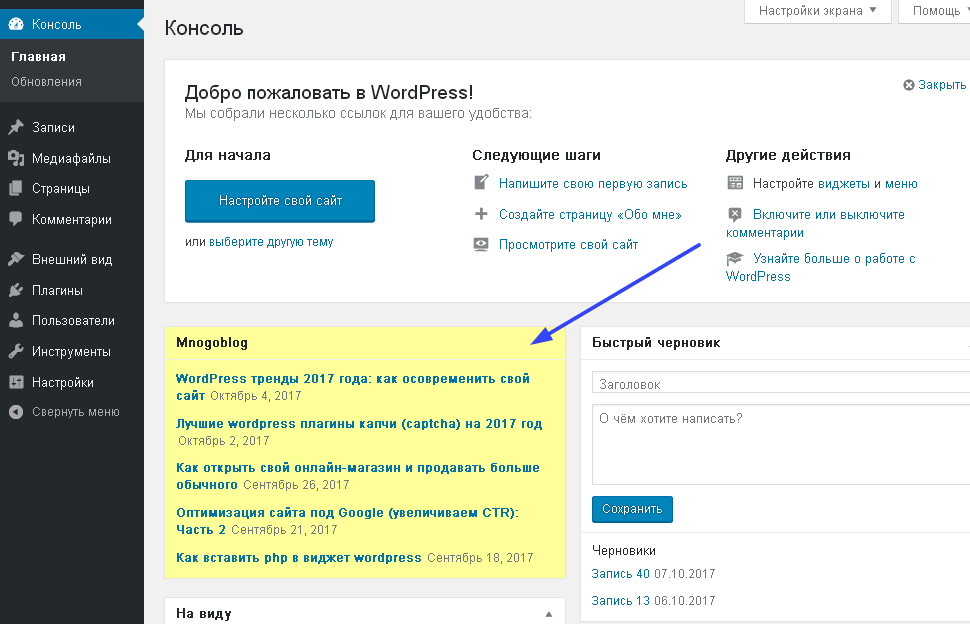The height and width of the screenshot is (624, 970).
Task: Open Лучшие wordpress плагины капчи article
Action: (359, 424)
